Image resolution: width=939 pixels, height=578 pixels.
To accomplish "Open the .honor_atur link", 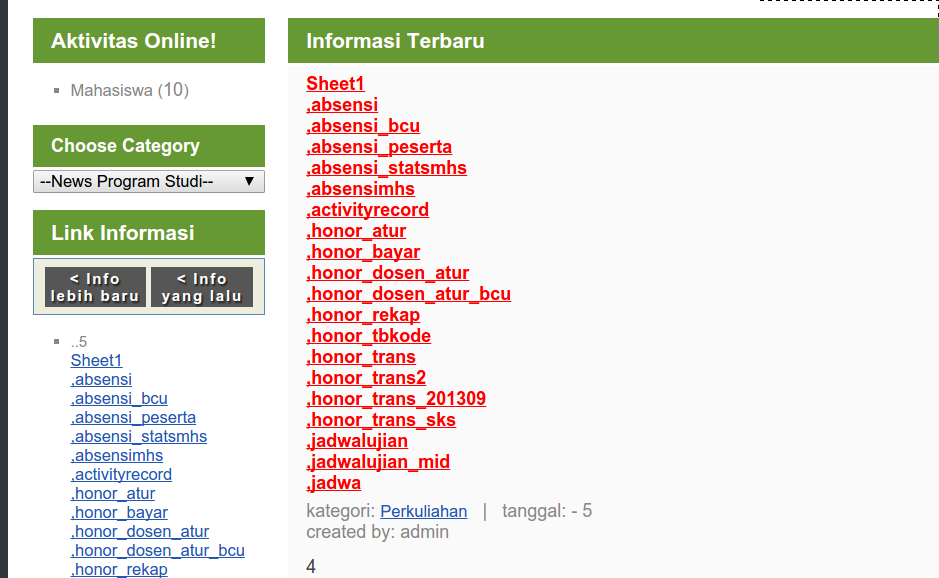I will point(356,230).
